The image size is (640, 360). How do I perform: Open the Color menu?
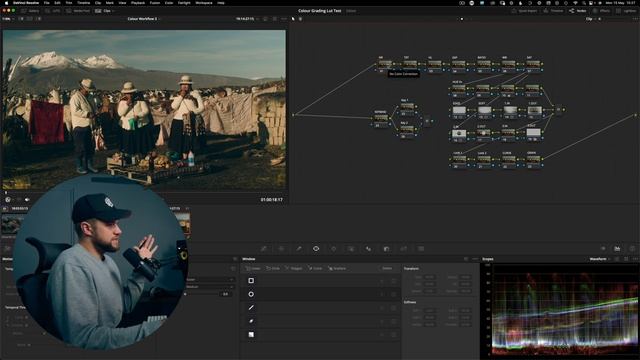click(x=169, y=3)
